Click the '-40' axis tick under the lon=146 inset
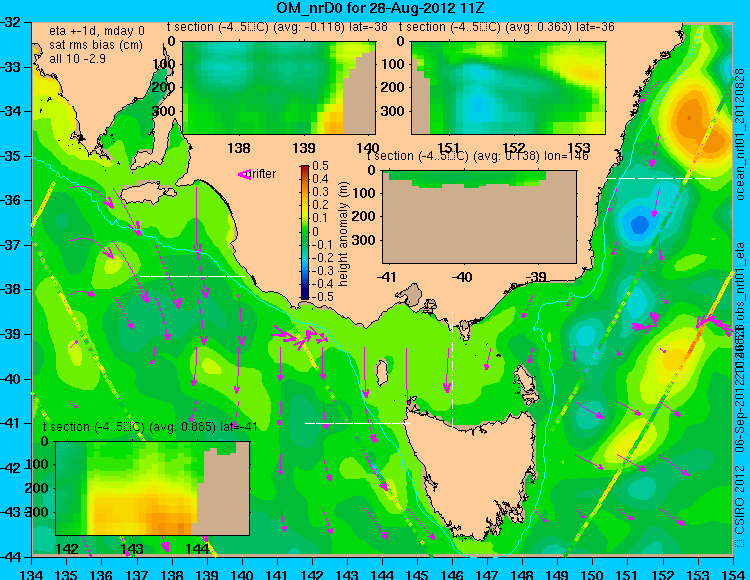Viewport: 750px width, 580px height. 462,277
